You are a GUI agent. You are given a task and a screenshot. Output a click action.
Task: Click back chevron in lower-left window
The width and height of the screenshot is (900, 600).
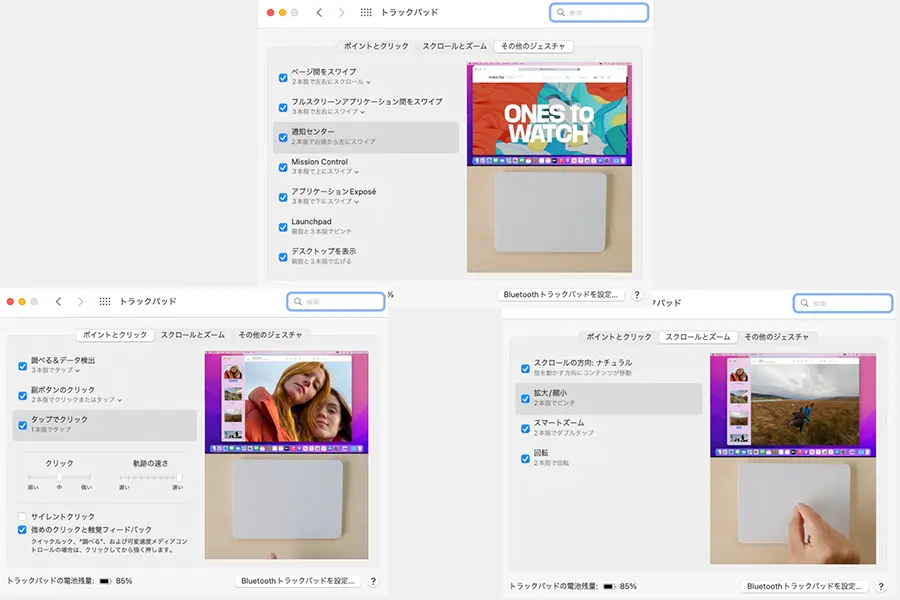click(x=59, y=301)
